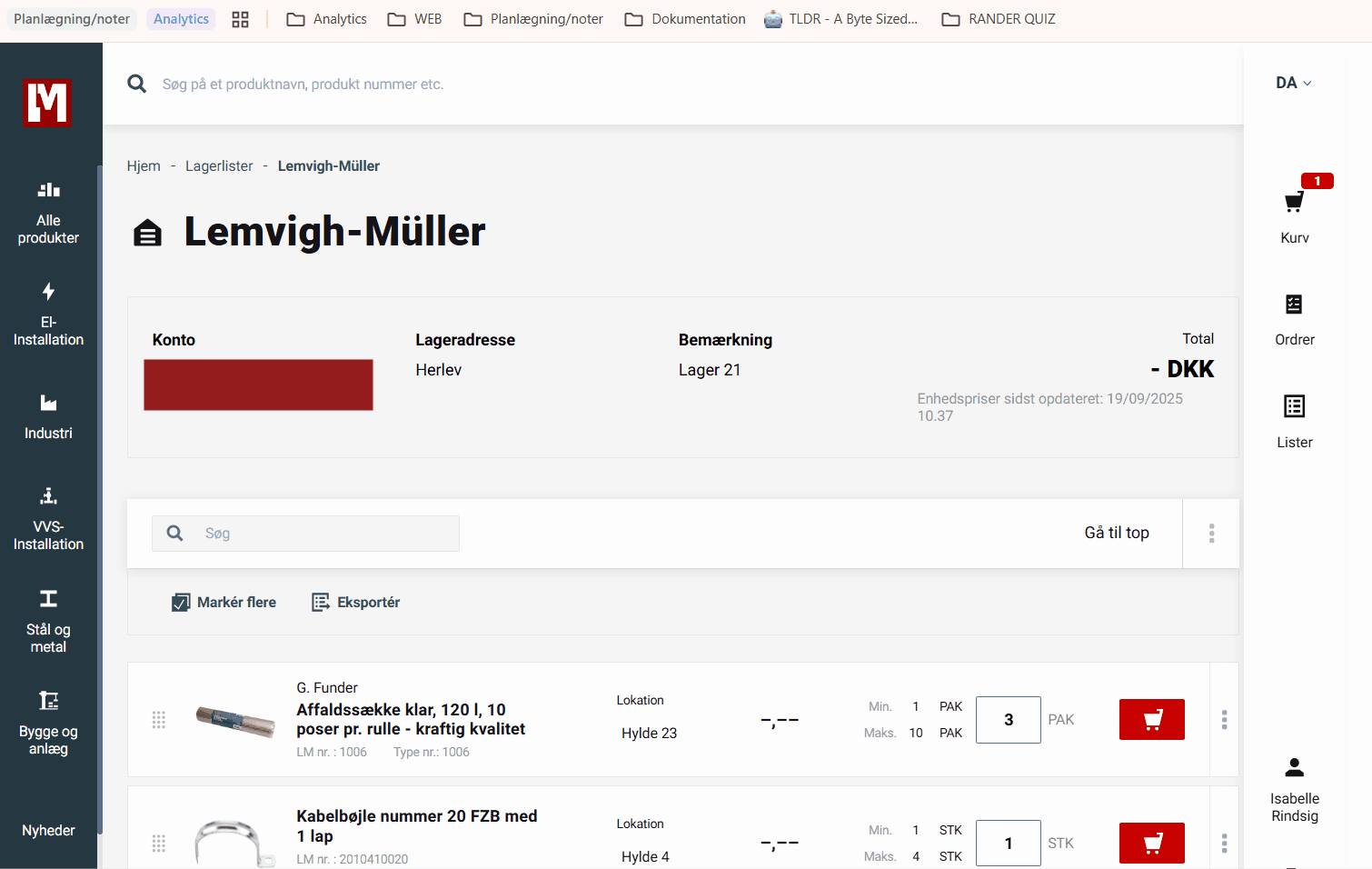Screen dimensions: 1372x869
Task: Select Industri category in left sidebar
Action: (x=48, y=415)
